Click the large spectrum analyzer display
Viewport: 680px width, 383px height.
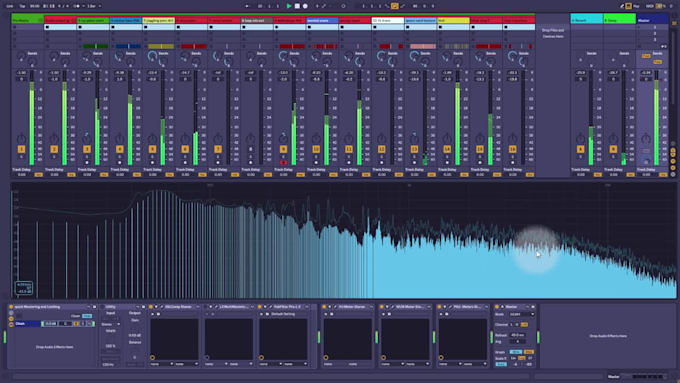343,241
